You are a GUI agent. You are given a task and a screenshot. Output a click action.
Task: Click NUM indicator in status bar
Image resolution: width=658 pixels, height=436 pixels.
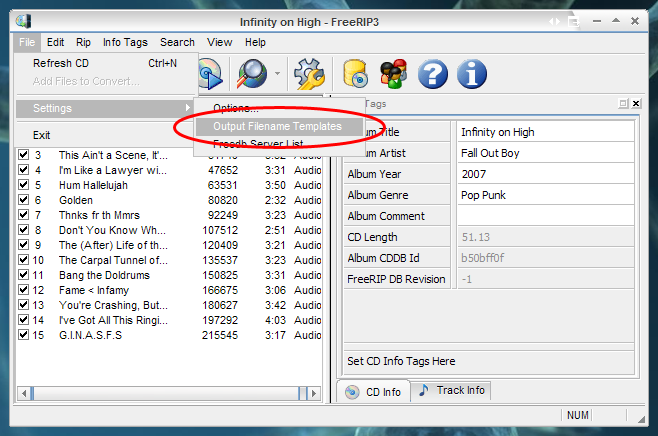(577, 415)
